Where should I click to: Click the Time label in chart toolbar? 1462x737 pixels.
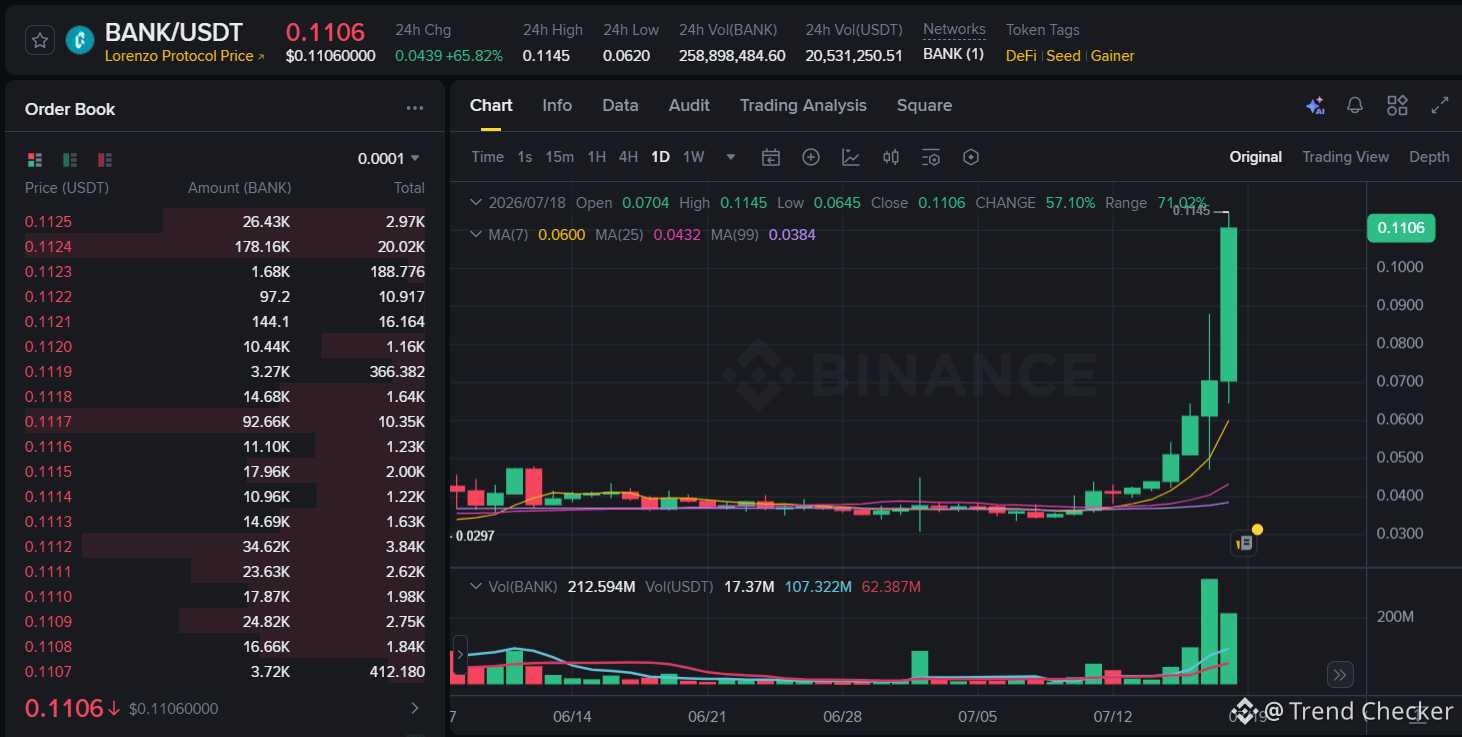point(488,157)
